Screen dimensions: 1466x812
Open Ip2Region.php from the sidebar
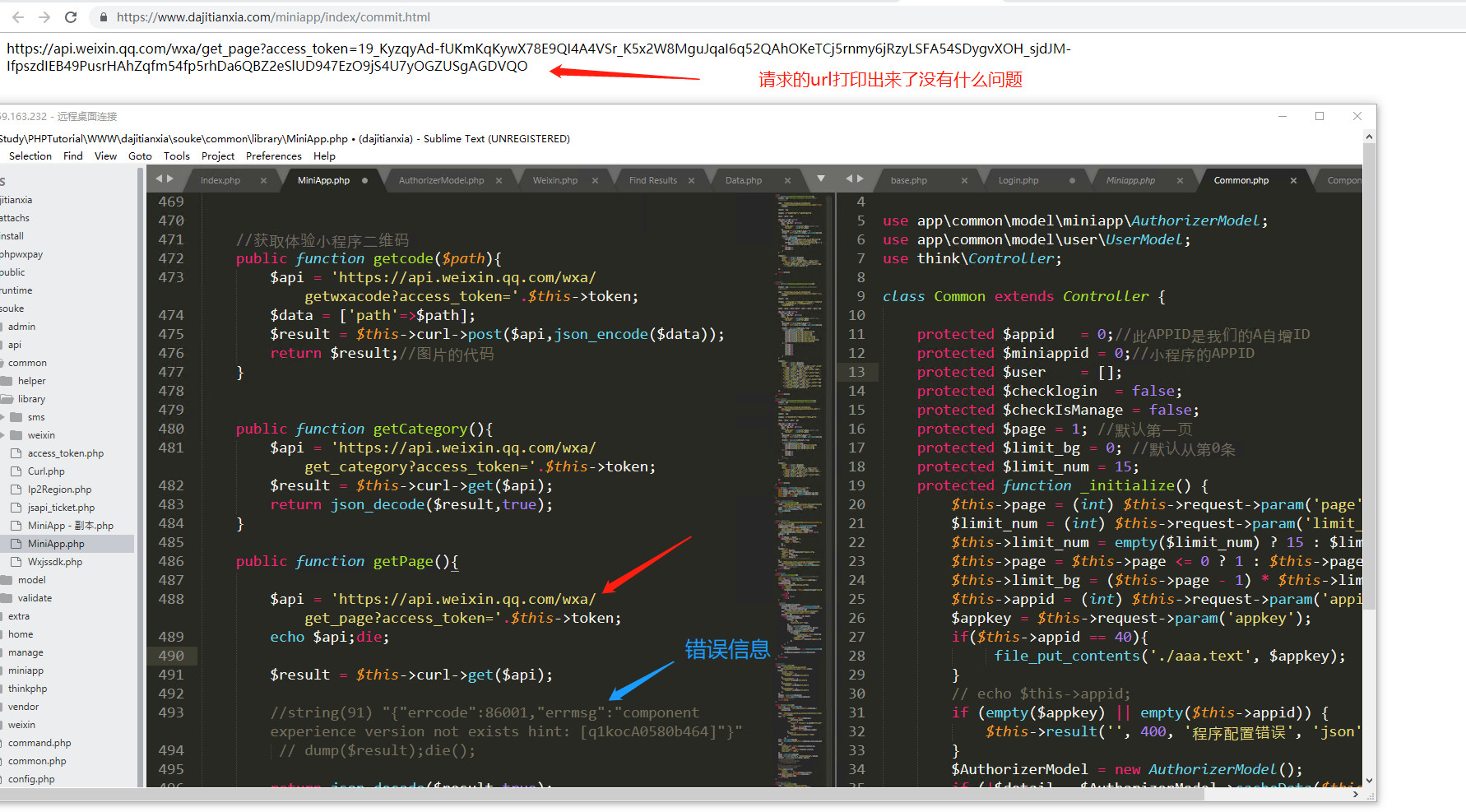(x=59, y=490)
